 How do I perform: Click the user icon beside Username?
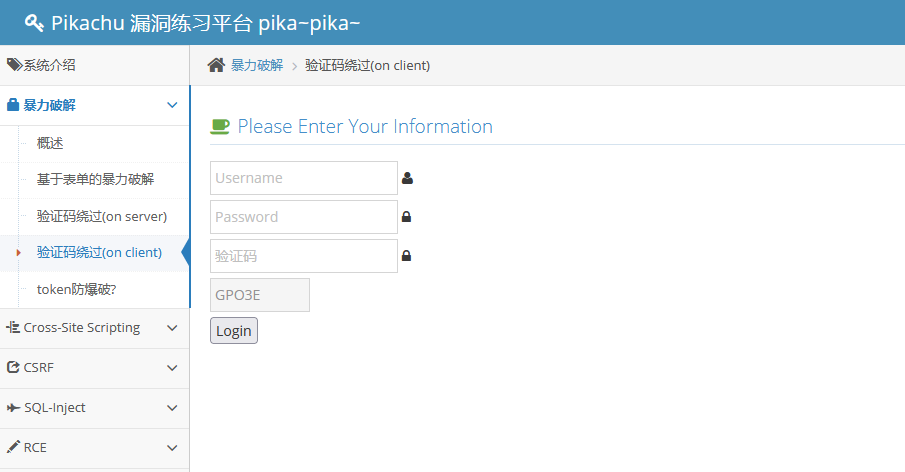(x=407, y=178)
